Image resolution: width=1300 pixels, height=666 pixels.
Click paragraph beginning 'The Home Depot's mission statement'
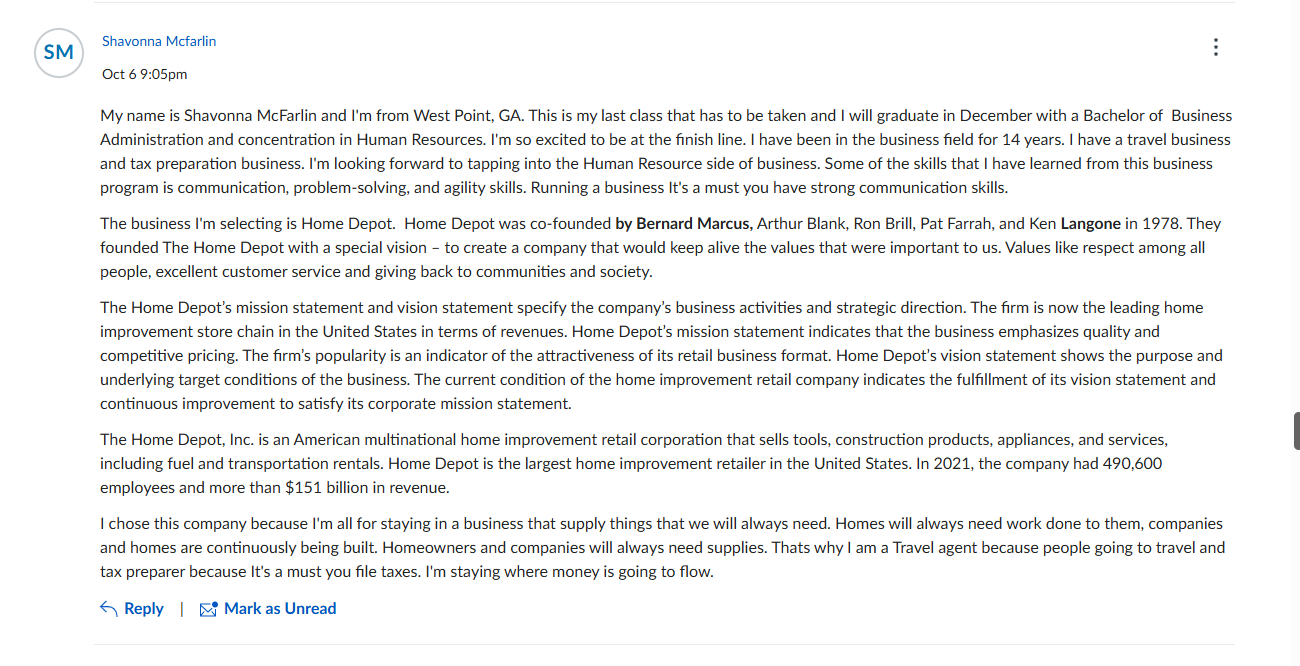point(661,355)
